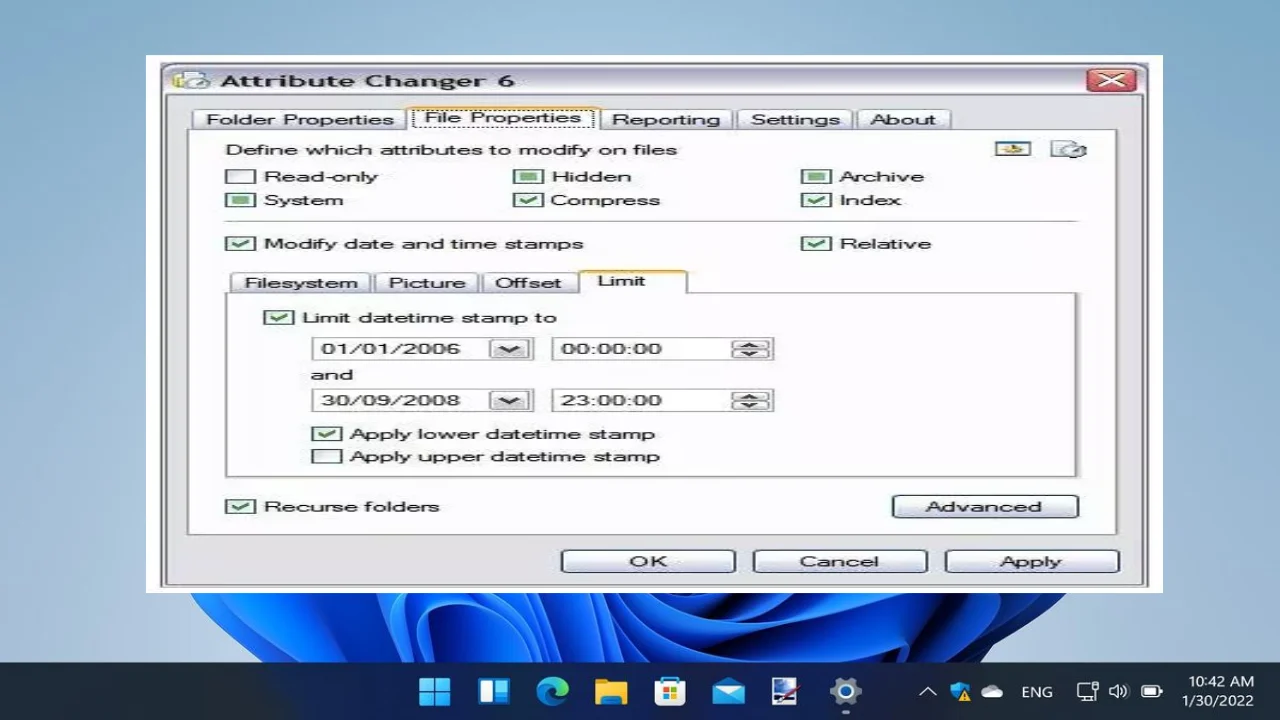
Task: Click the Apply button
Action: (x=1031, y=561)
